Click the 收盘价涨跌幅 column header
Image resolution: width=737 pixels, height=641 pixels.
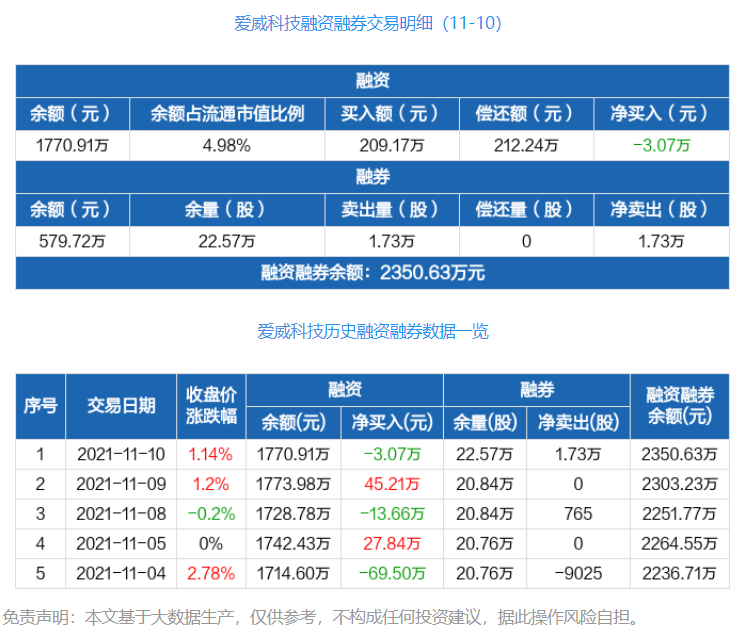211,406
